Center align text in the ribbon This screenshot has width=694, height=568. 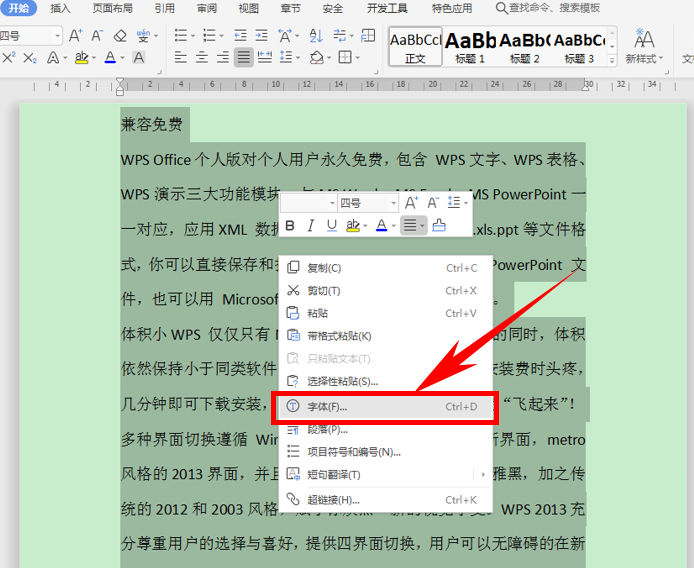click(202, 58)
